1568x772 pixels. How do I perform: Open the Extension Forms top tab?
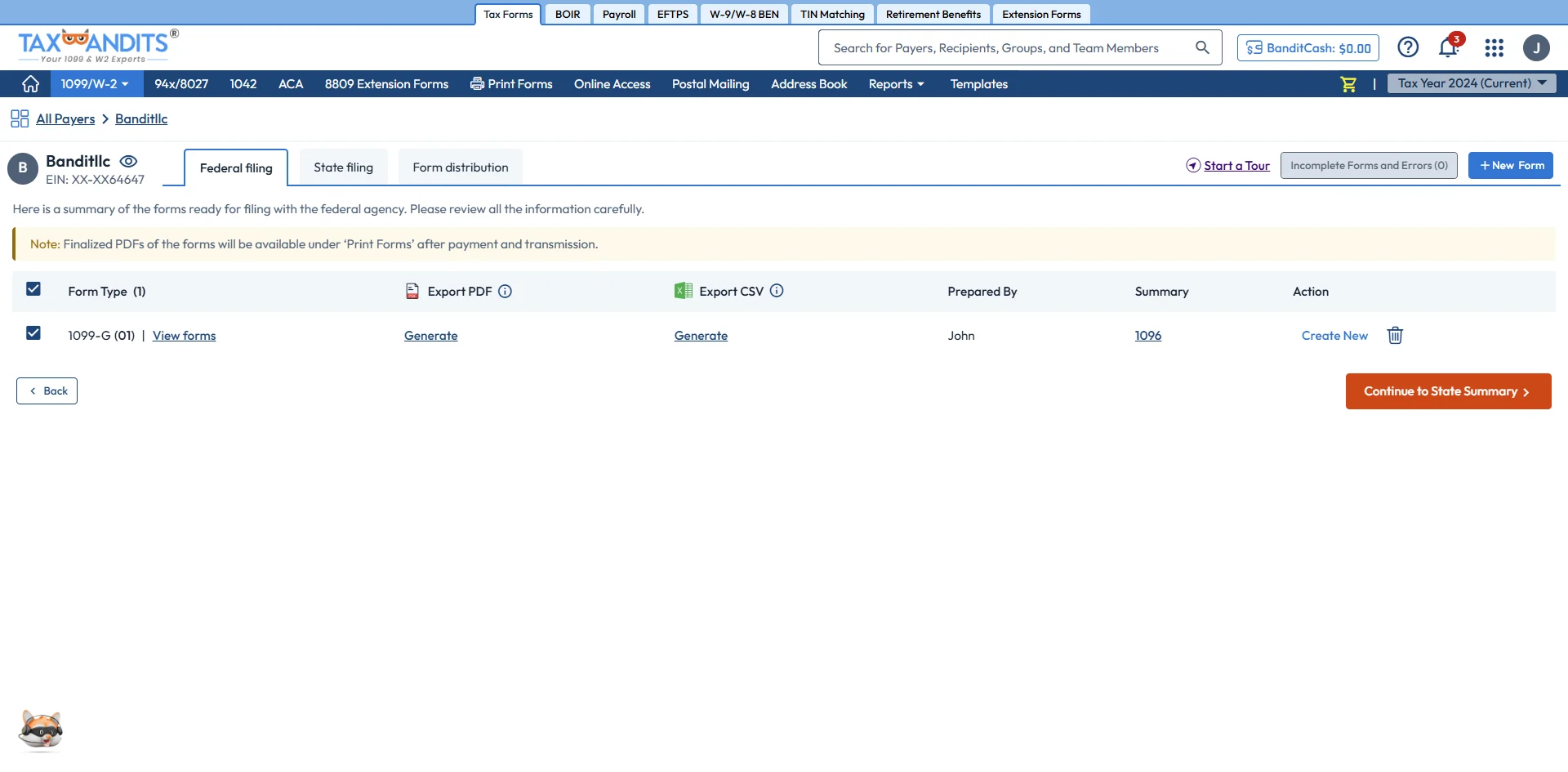pos(1041,14)
